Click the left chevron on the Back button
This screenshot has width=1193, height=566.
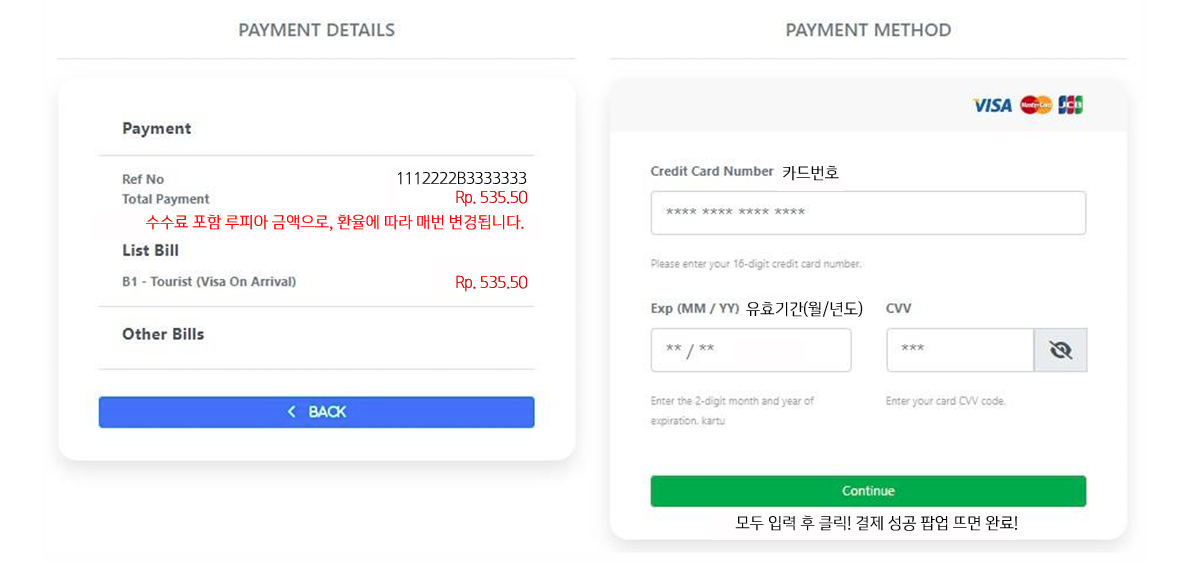(x=292, y=412)
